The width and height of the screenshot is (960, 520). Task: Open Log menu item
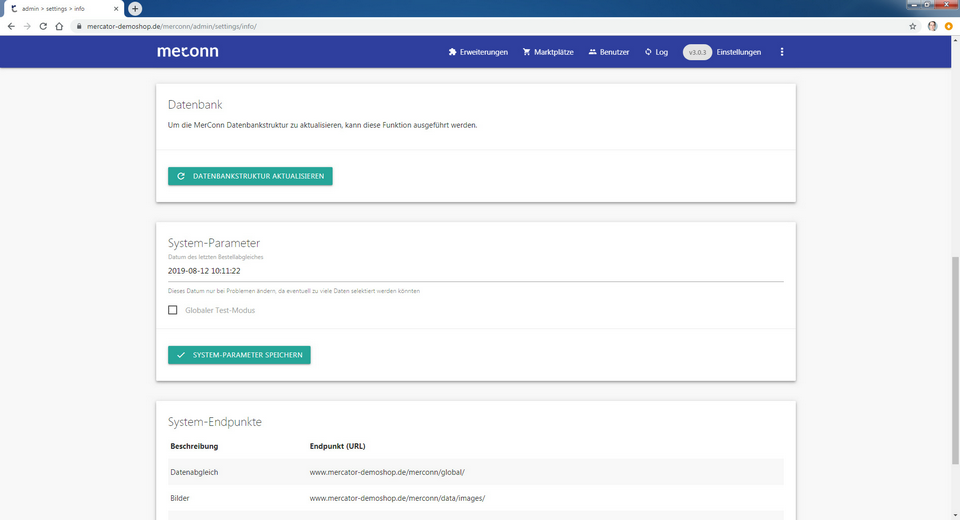pos(656,52)
